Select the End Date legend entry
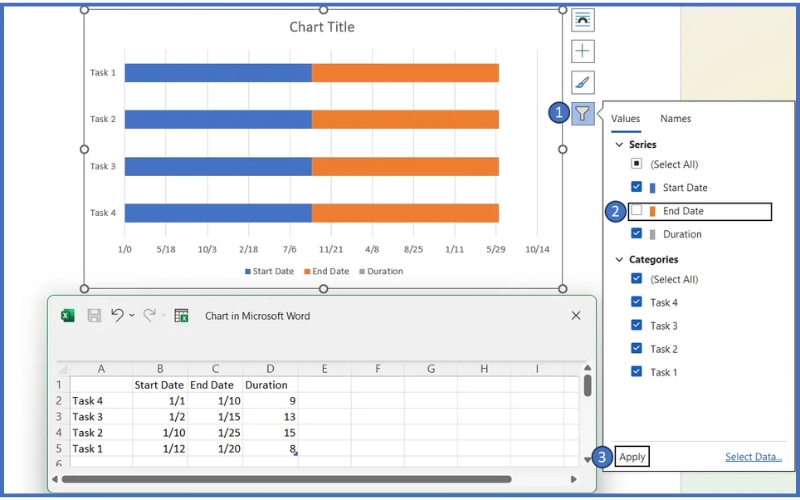This screenshot has width=800, height=500. (327, 271)
